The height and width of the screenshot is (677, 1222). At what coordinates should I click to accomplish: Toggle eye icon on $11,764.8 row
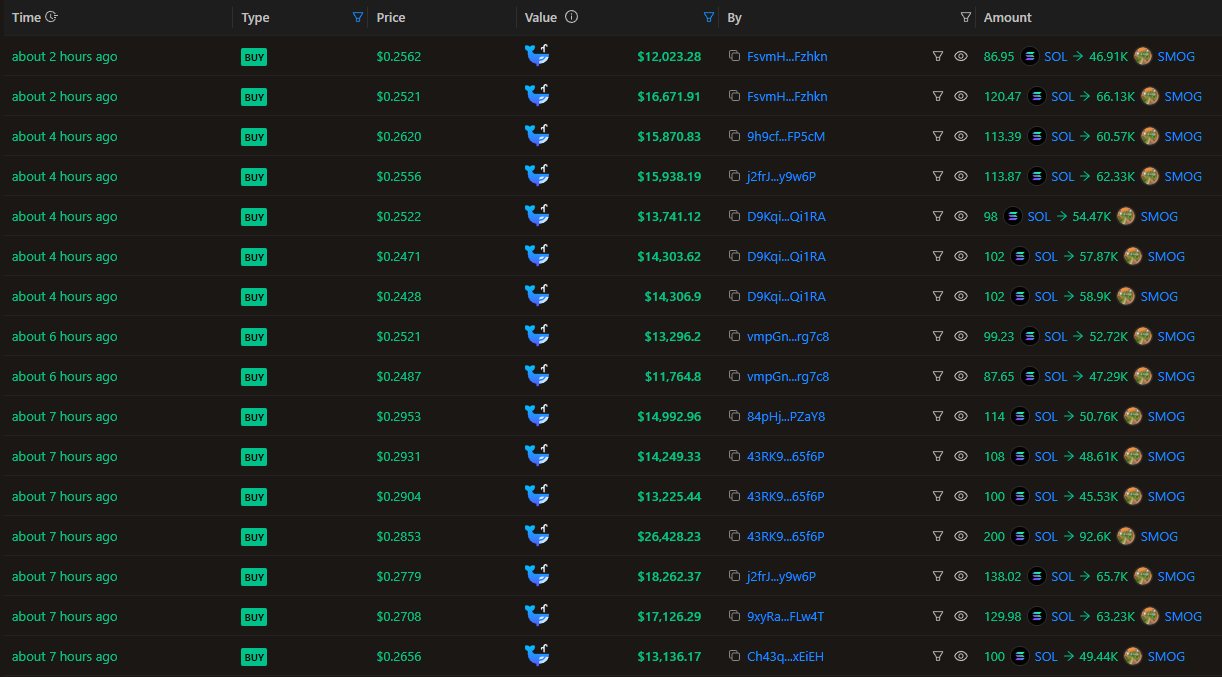point(960,377)
